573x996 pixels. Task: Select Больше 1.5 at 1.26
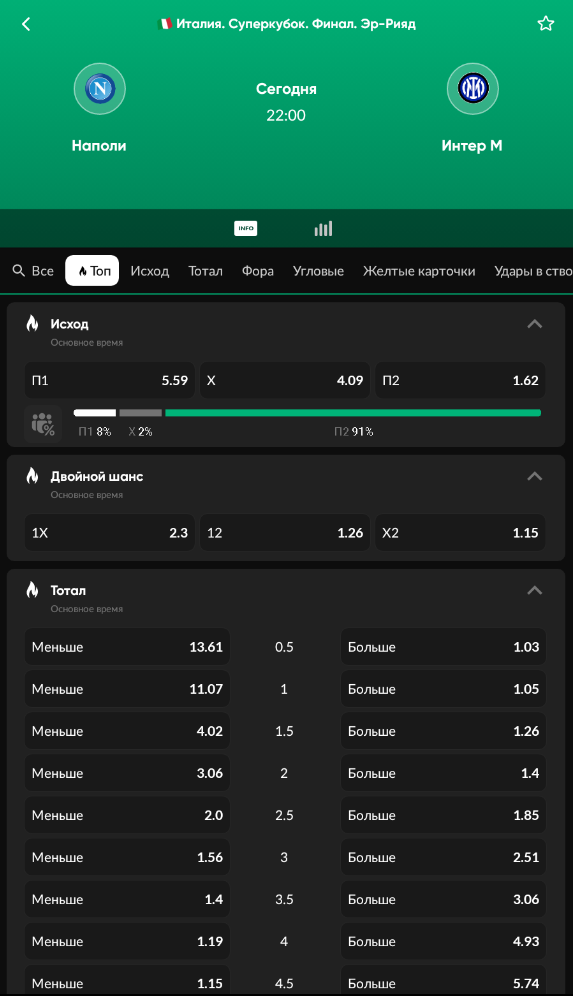point(443,731)
